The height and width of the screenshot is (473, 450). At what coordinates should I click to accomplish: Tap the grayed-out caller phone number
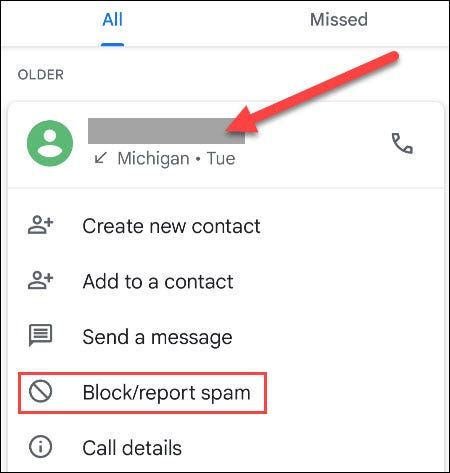pyautogui.click(x=166, y=131)
